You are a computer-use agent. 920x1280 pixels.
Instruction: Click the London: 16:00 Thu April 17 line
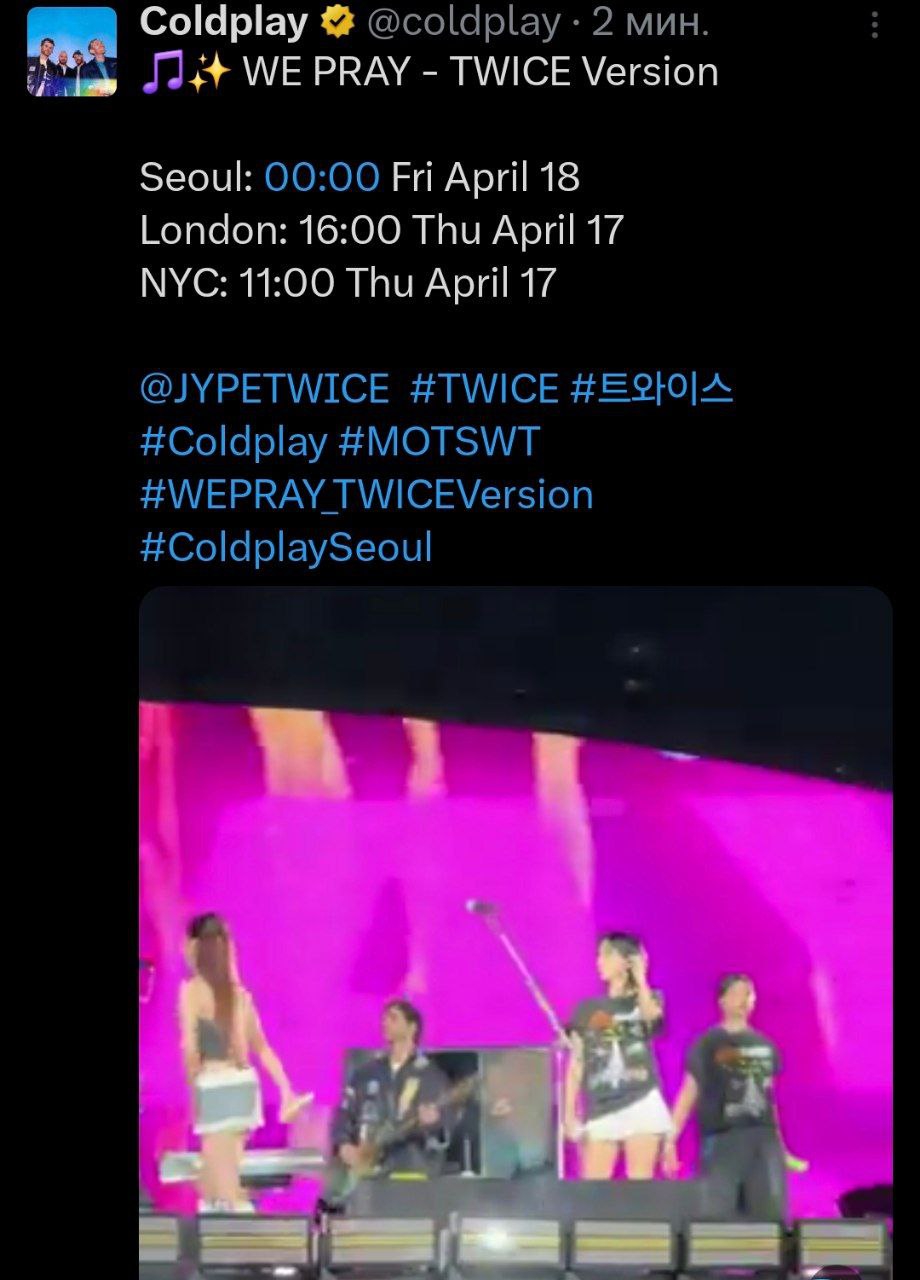381,231
